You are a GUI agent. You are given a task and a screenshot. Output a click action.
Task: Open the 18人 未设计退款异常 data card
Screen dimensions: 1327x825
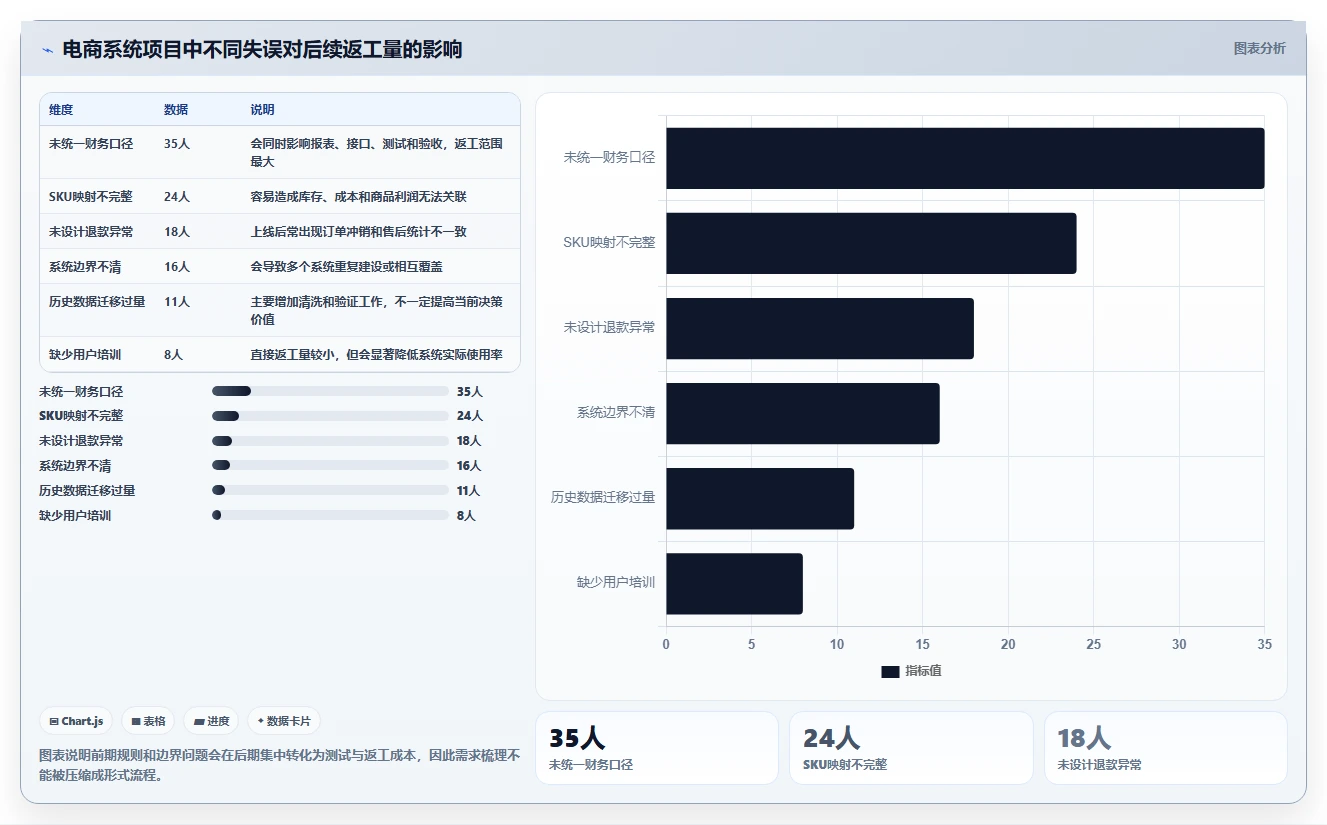pos(1165,748)
